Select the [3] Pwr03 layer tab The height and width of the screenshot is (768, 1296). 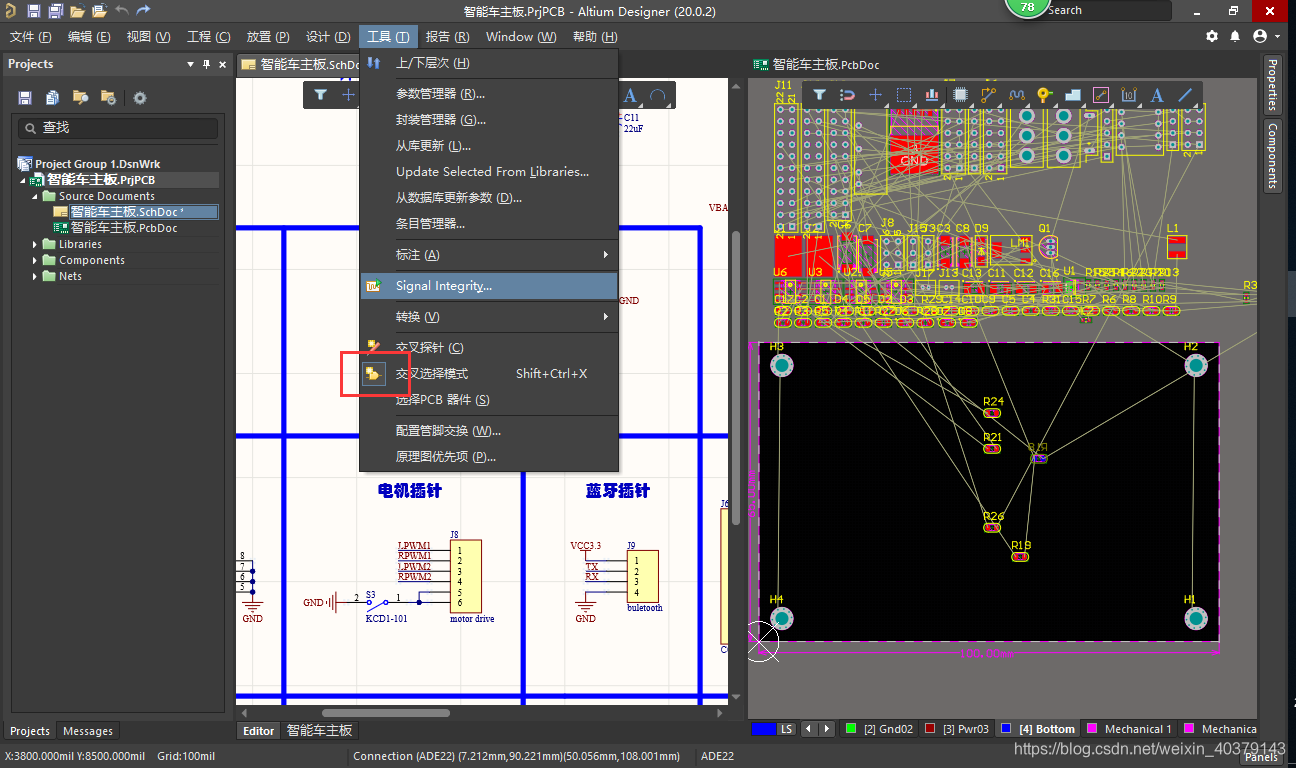957,729
